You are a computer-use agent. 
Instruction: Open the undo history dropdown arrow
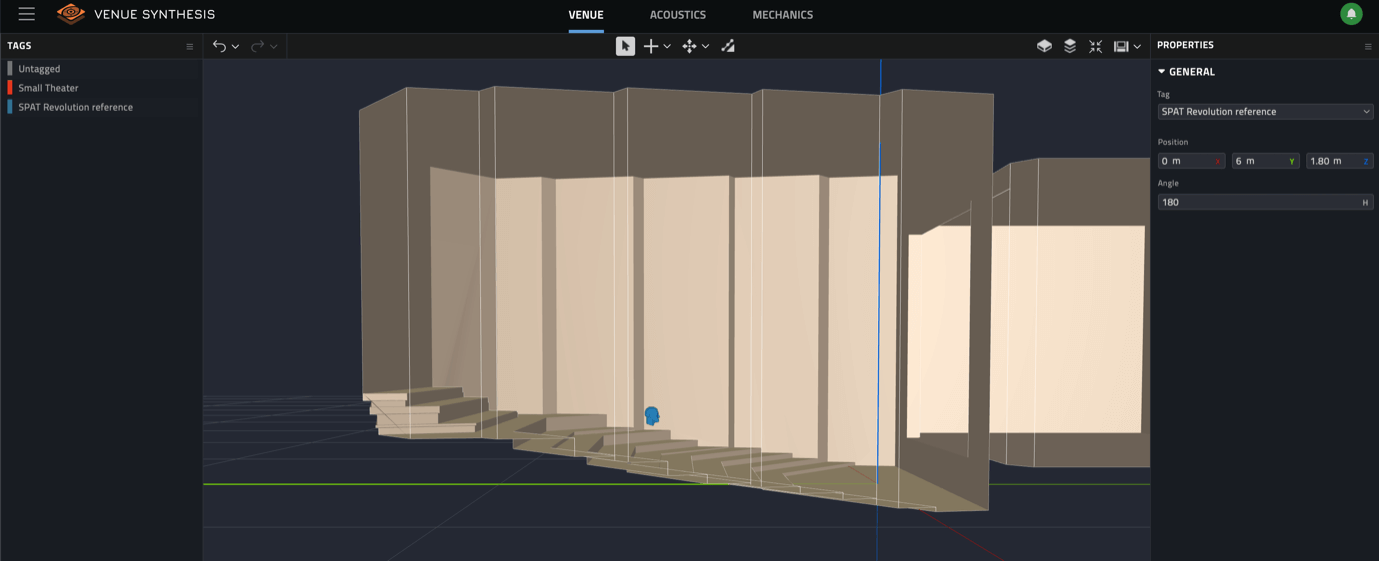[236, 47]
